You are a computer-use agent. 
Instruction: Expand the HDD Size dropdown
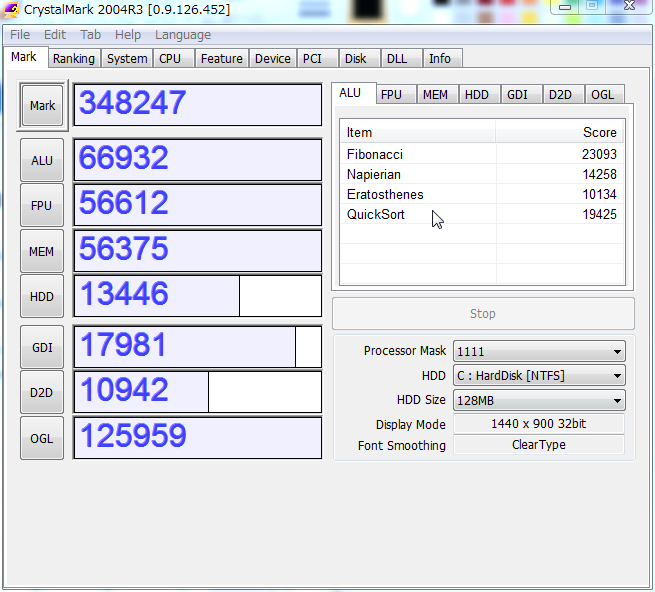[539, 400]
